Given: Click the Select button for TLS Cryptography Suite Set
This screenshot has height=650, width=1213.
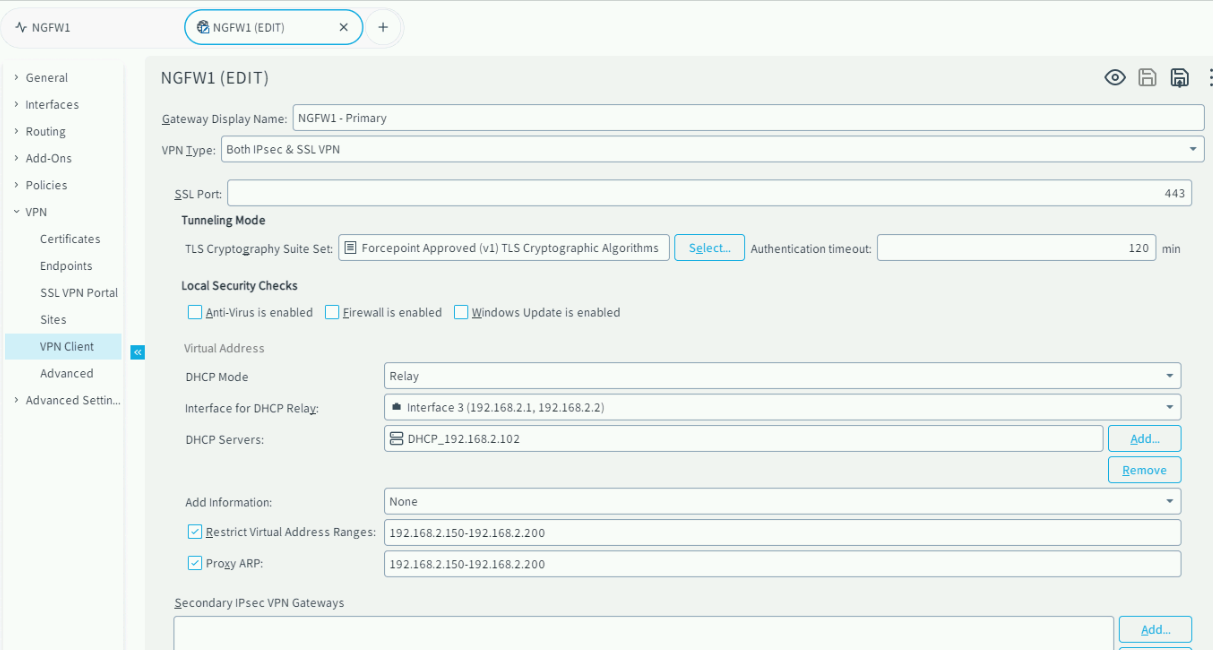Looking at the screenshot, I should click(x=709, y=247).
